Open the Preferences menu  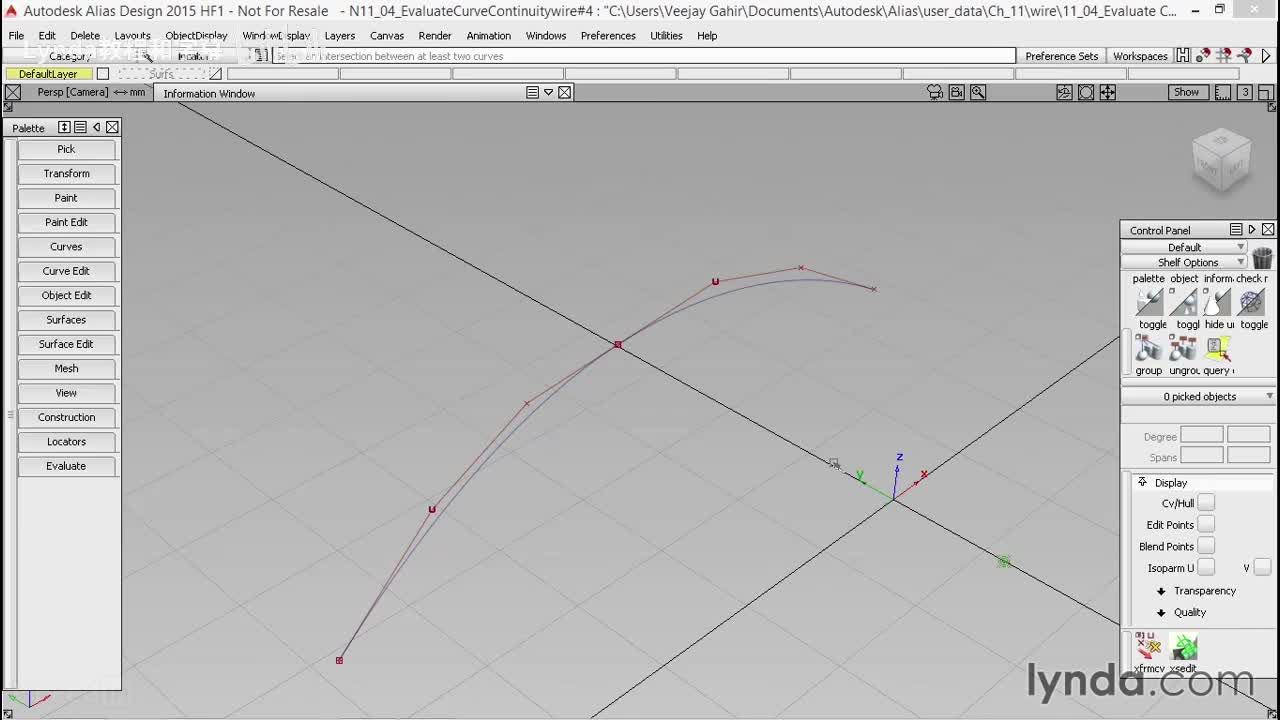point(608,36)
